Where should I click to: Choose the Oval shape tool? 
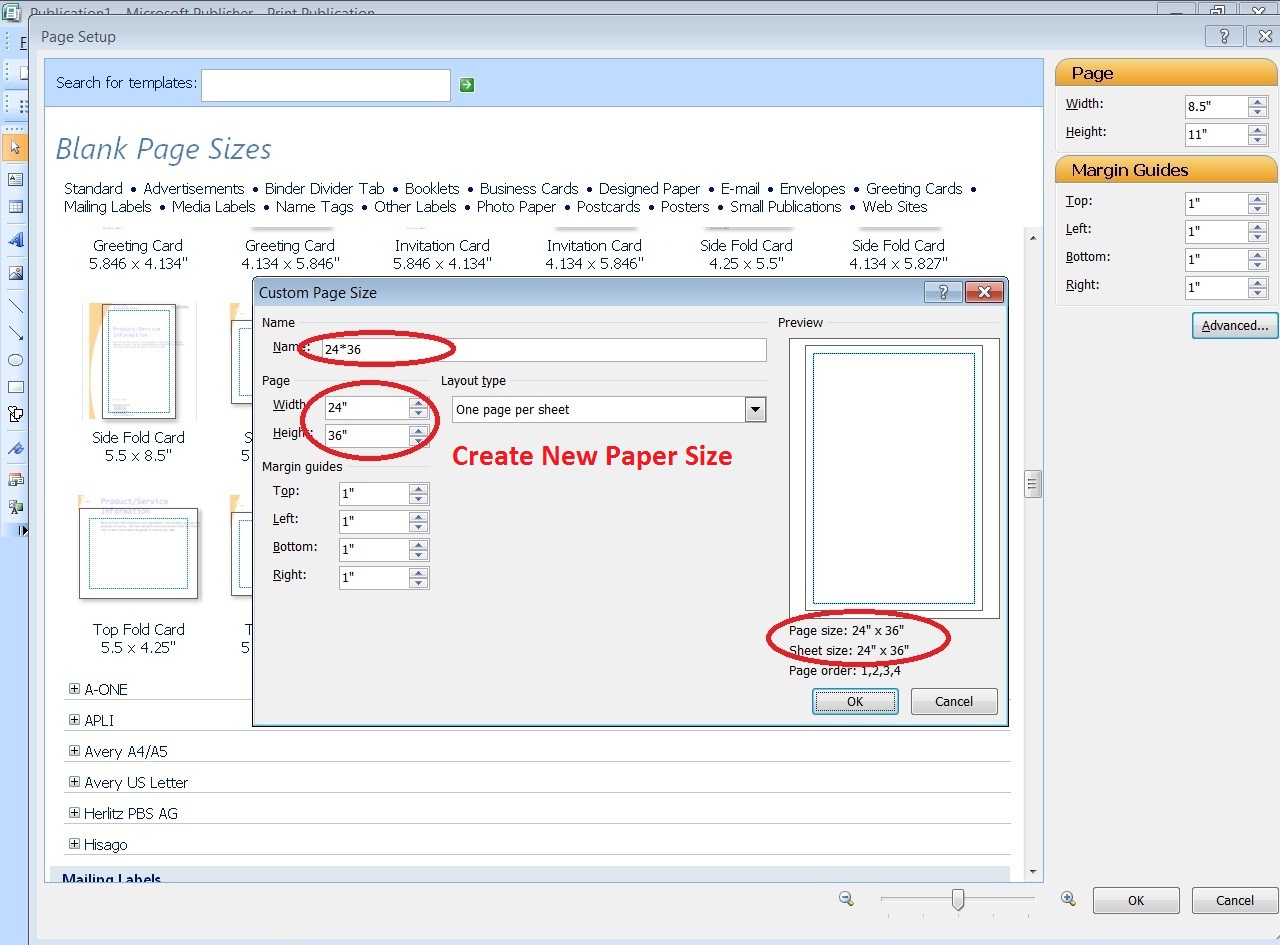tap(15, 360)
